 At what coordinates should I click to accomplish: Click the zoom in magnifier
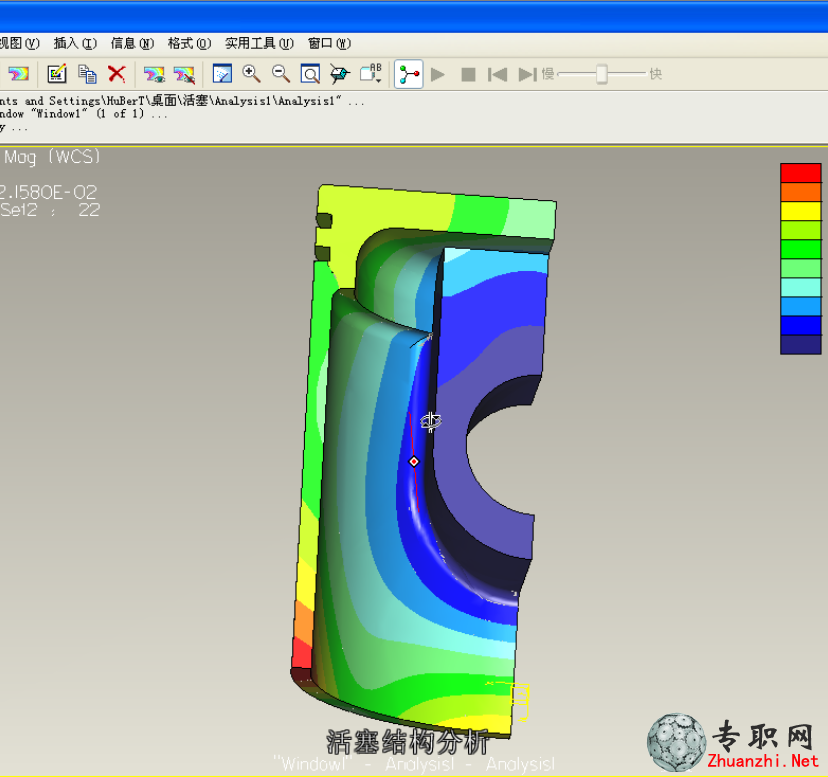[x=251, y=74]
